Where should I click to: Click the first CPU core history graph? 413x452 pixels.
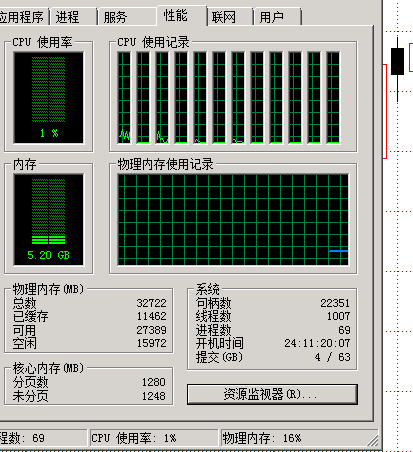coord(124,98)
